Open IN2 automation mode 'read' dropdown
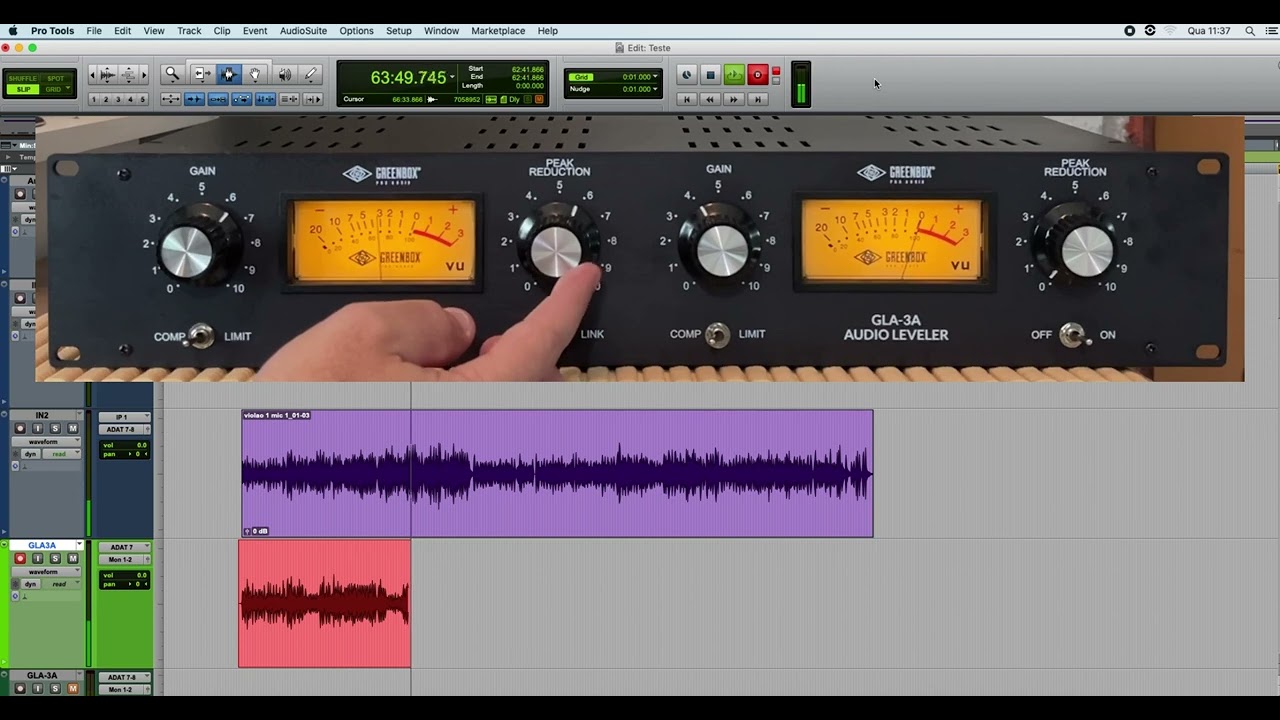 [x=61, y=454]
